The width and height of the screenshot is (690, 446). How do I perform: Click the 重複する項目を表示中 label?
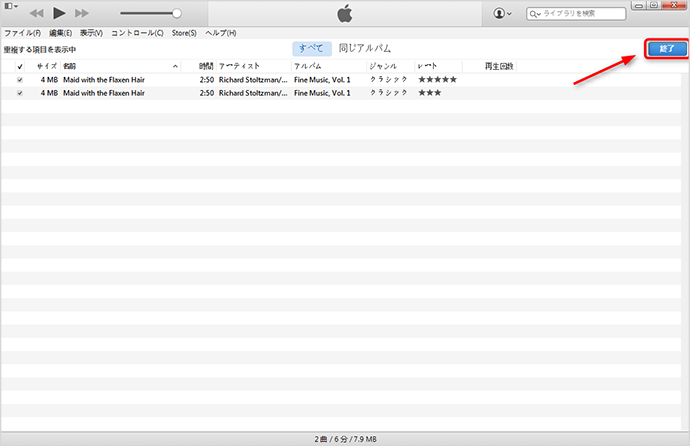40,50
